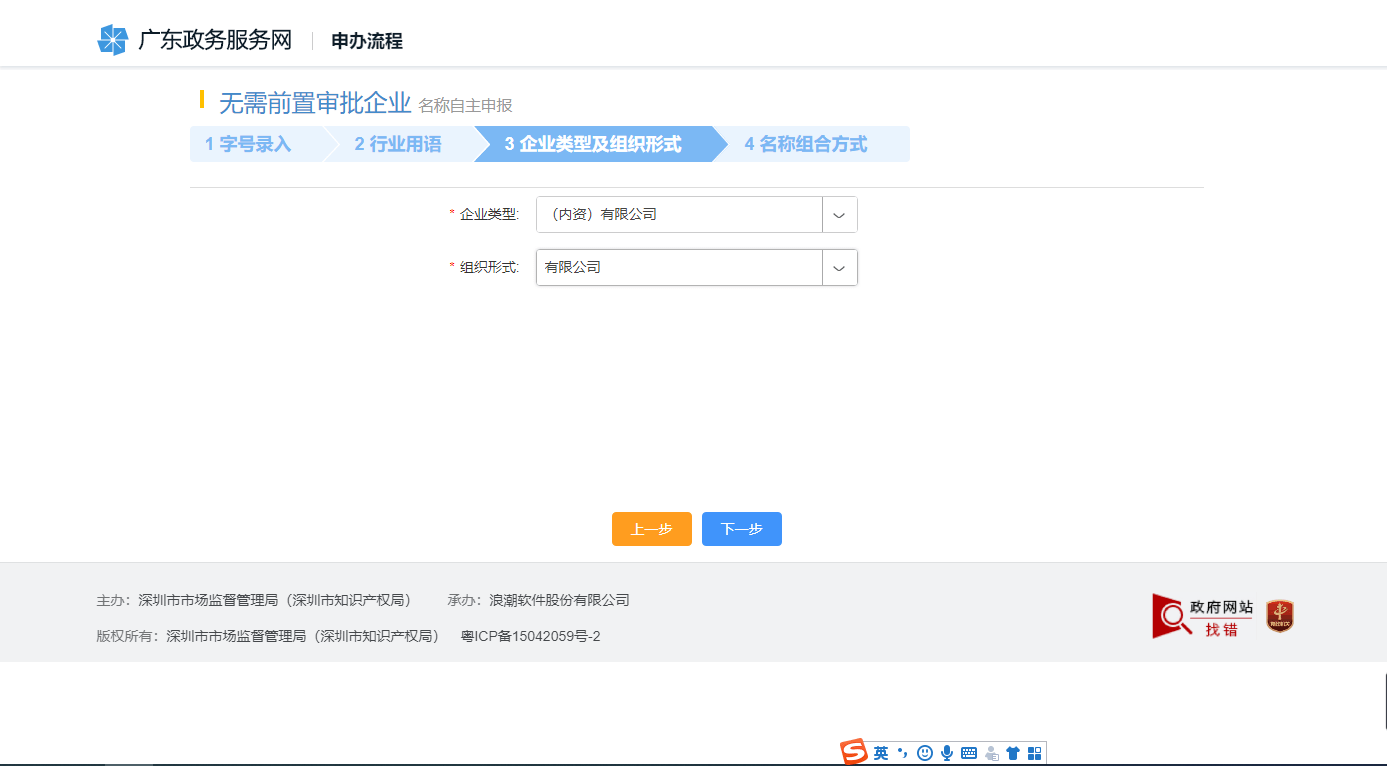Switch to step 2 行业用语 tab

[400, 144]
